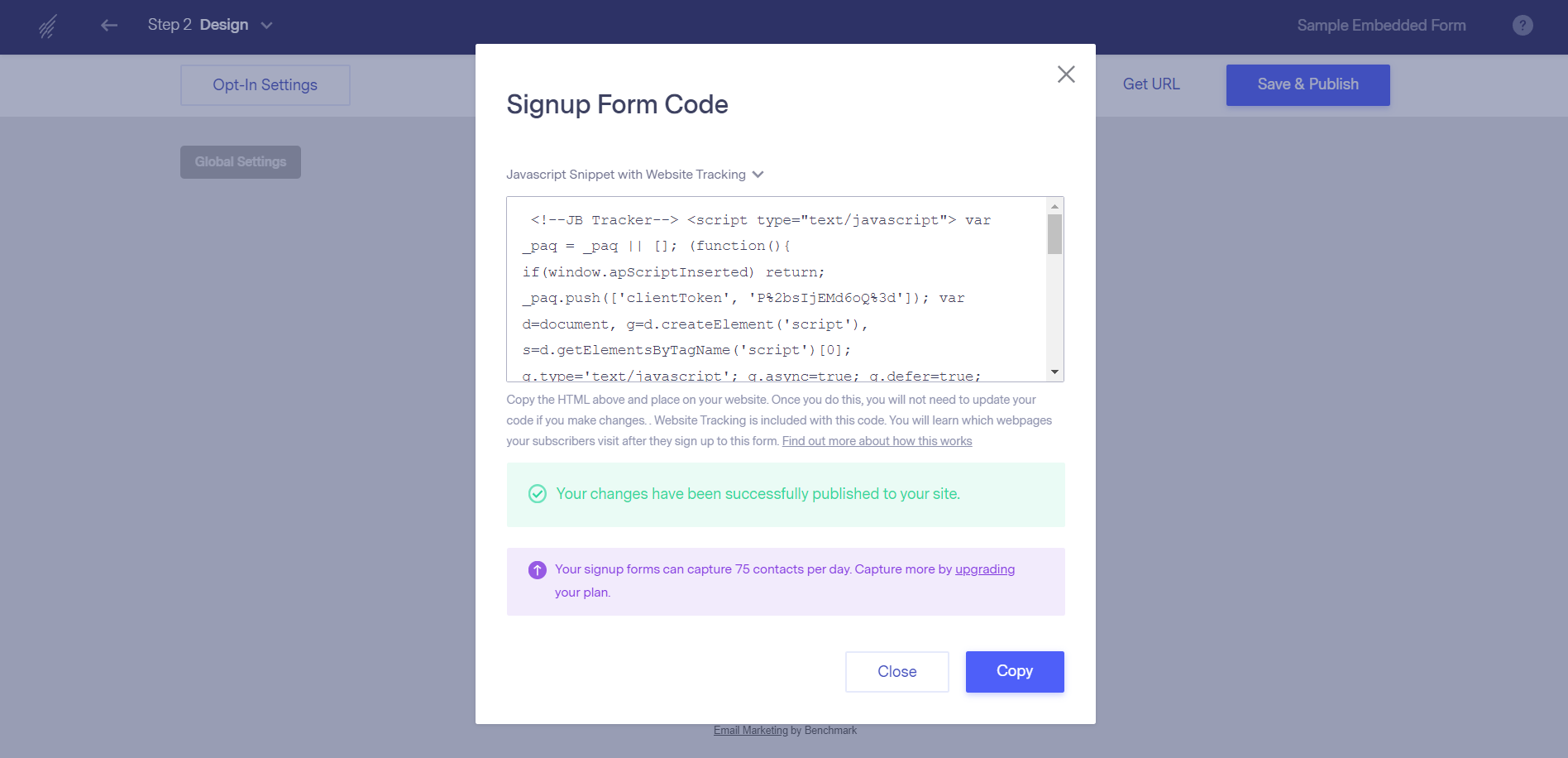Open Global Settings
The width and height of the screenshot is (1568, 758).
pyautogui.click(x=241, y=162)
